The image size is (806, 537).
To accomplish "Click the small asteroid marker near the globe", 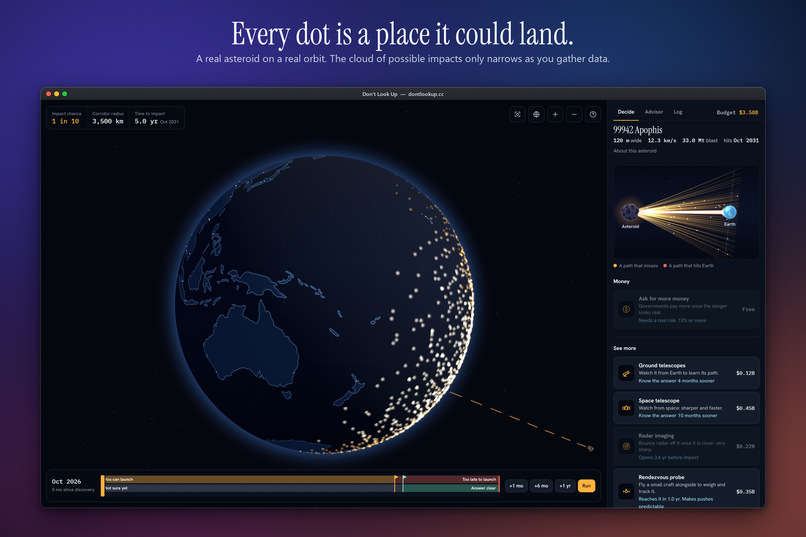I will pyautogui.click(x=591, y=449).
